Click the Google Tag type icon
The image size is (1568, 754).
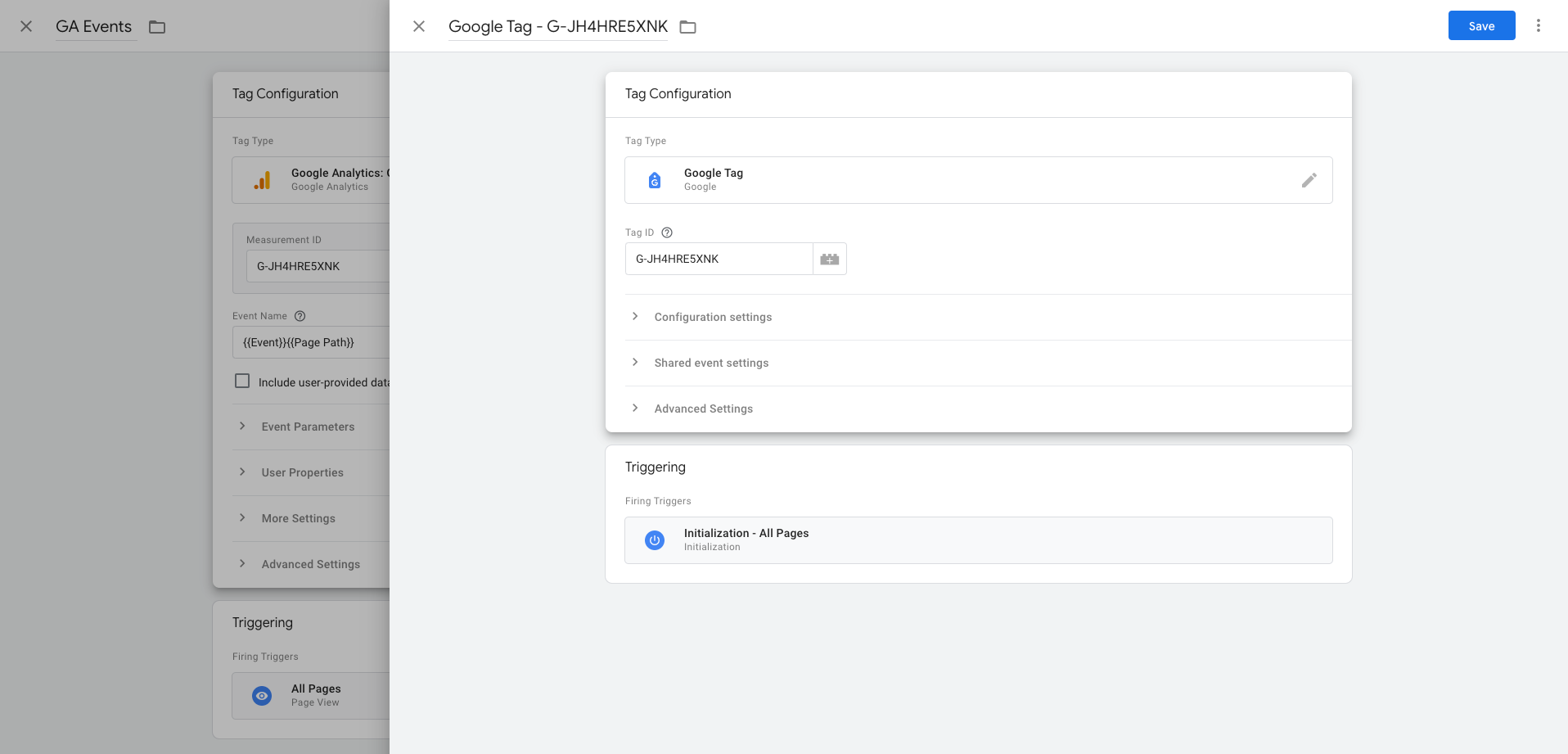pos(655,180)
